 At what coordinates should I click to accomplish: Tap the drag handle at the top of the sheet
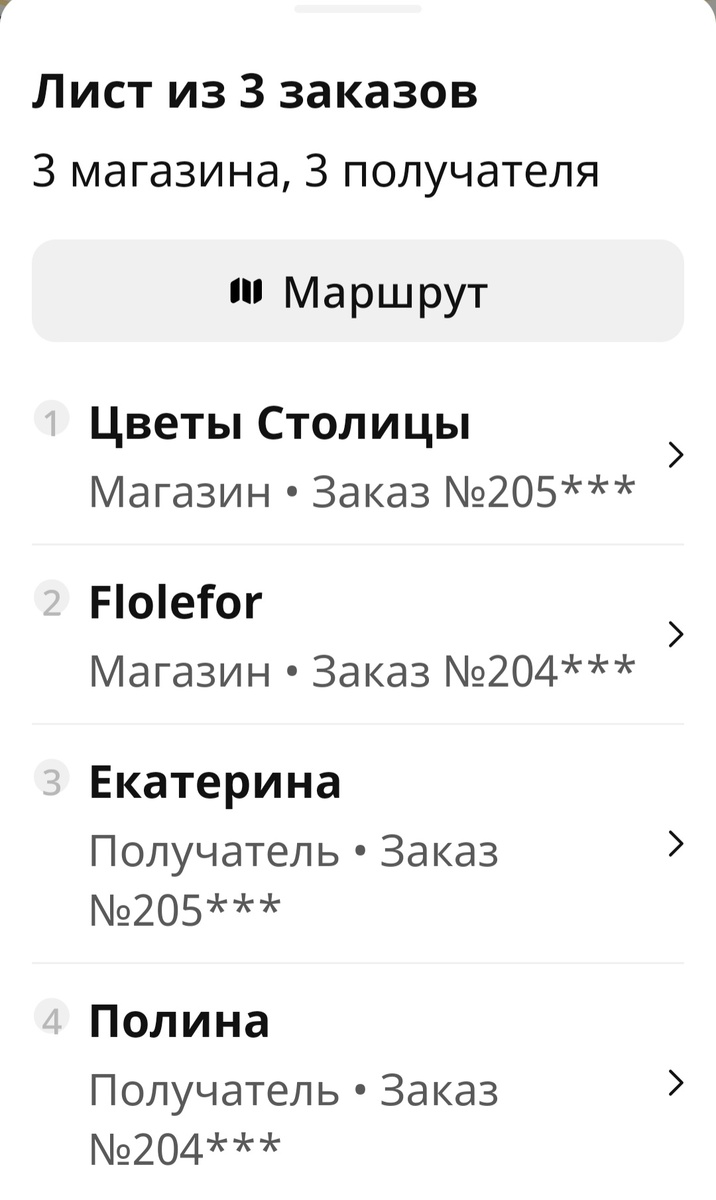(358, 9)
